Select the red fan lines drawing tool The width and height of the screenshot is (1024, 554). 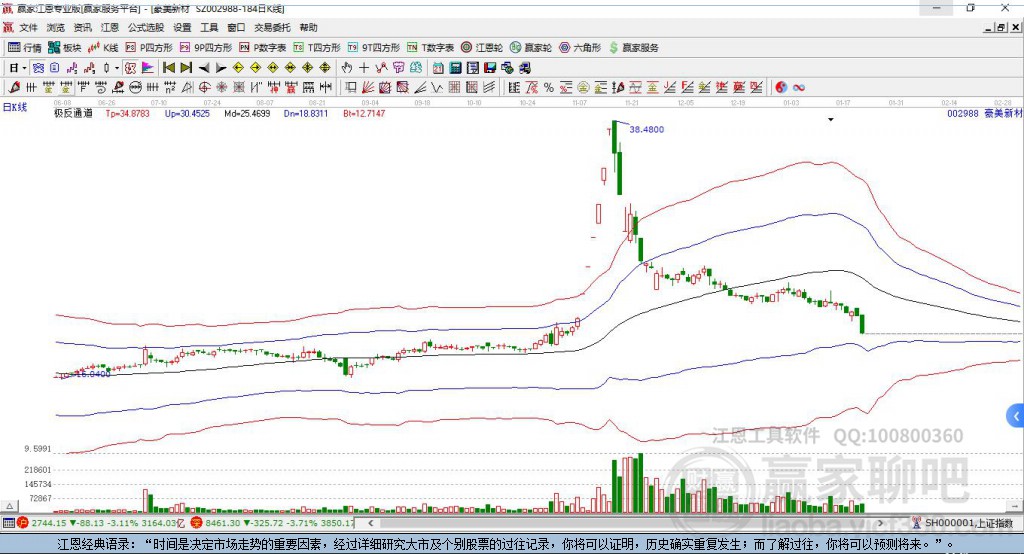[x=368, y=88]
